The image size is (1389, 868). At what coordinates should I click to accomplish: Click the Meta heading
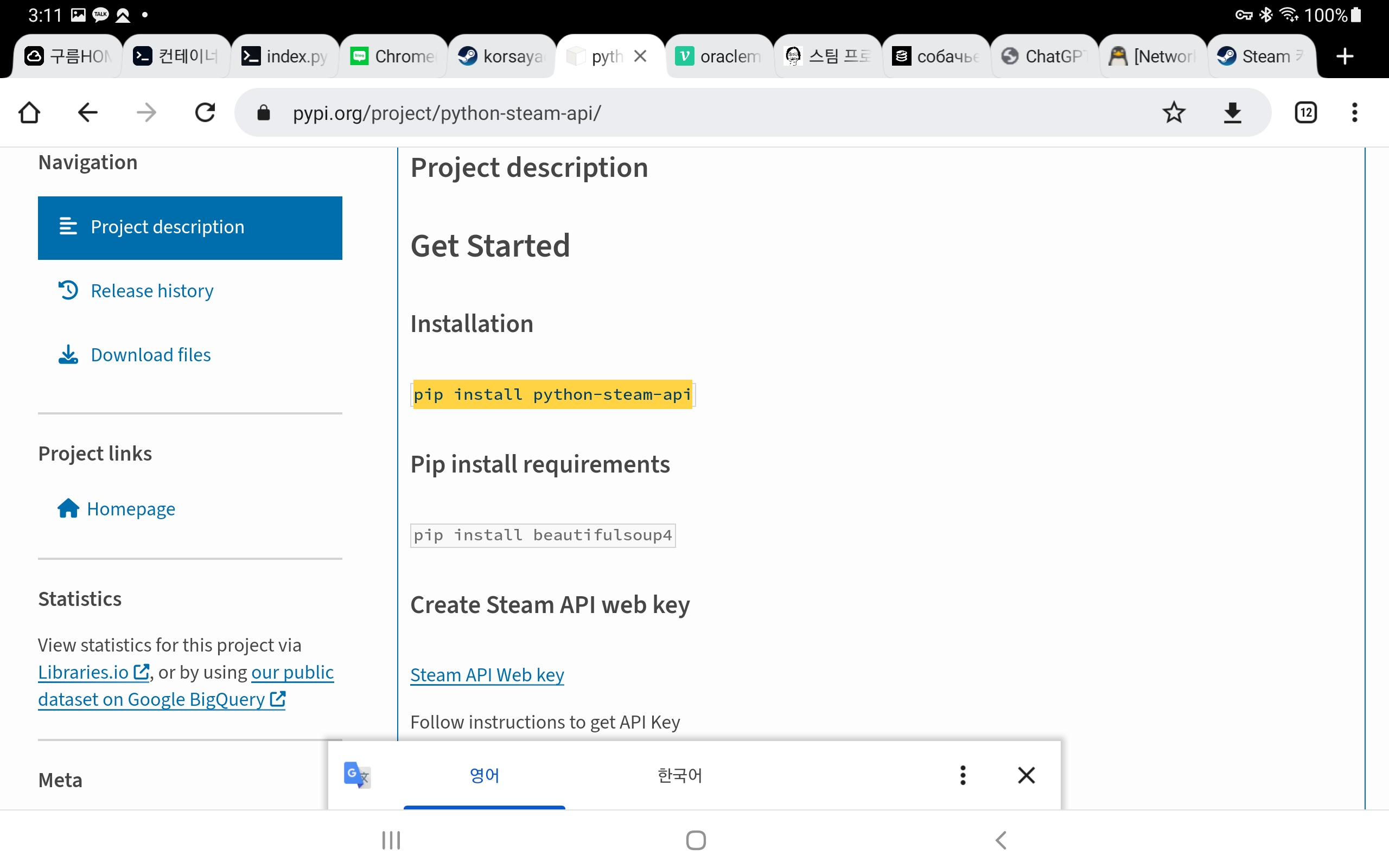click(60, 780)
